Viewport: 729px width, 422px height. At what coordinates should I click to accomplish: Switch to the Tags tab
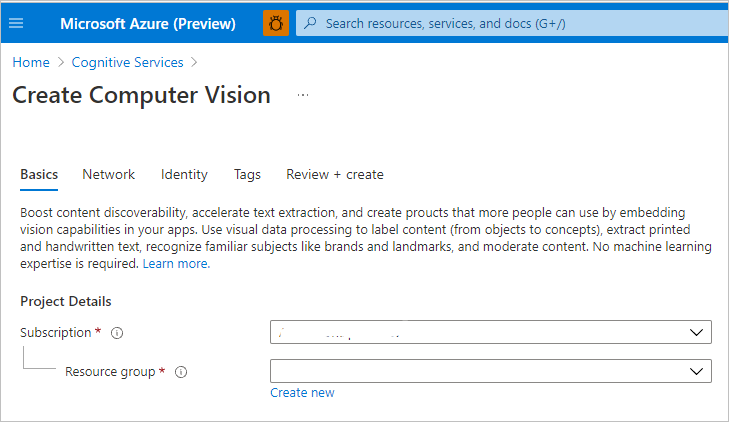click(247, 174)
